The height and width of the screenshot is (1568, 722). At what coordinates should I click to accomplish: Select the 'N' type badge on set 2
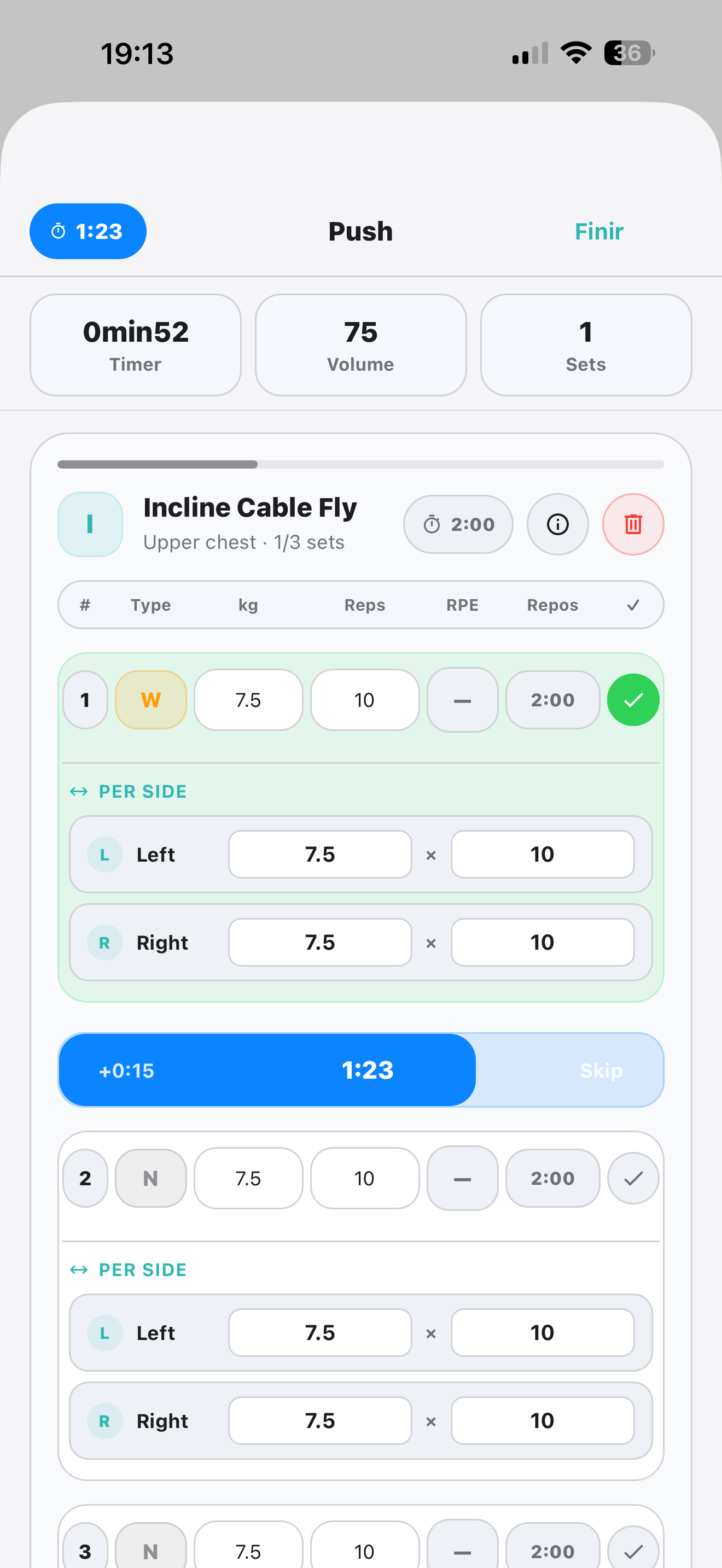[x=150, y=1177]
